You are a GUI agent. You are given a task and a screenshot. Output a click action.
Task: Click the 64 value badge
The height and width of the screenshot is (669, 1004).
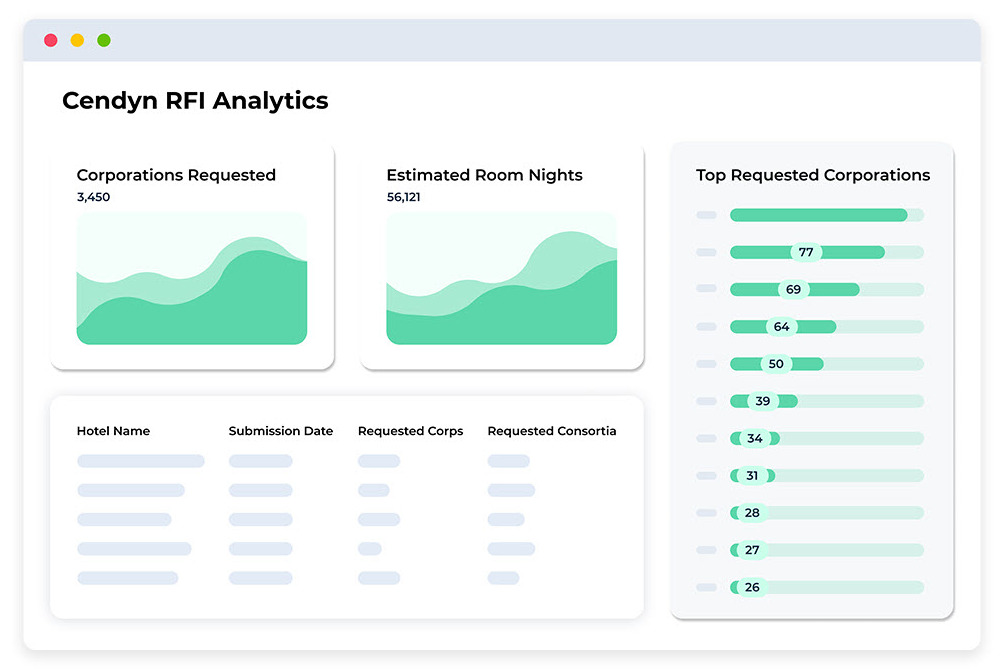[781, 327]
